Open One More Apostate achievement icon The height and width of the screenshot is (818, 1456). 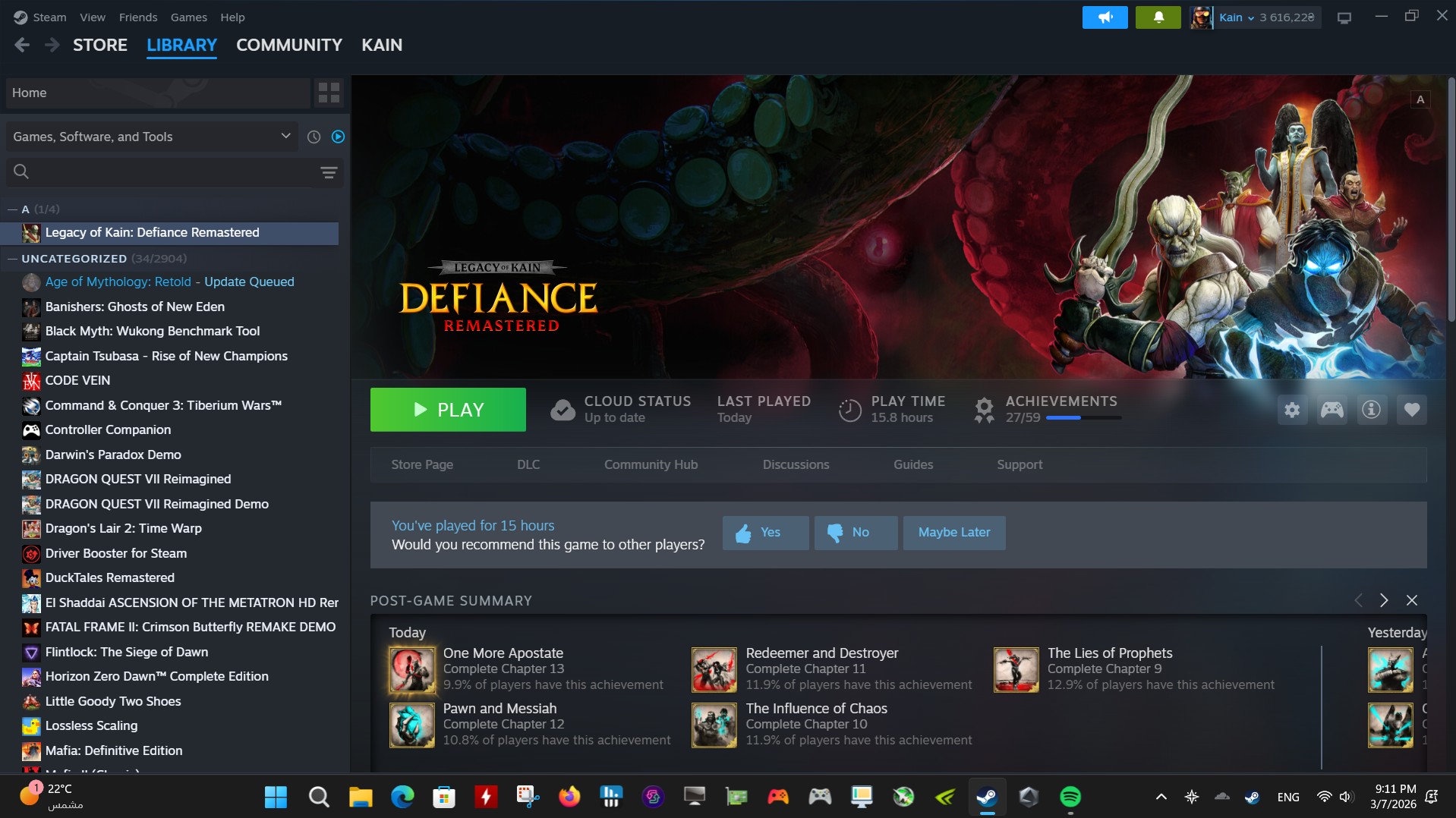pyautogui.click(x=412, y=669)
